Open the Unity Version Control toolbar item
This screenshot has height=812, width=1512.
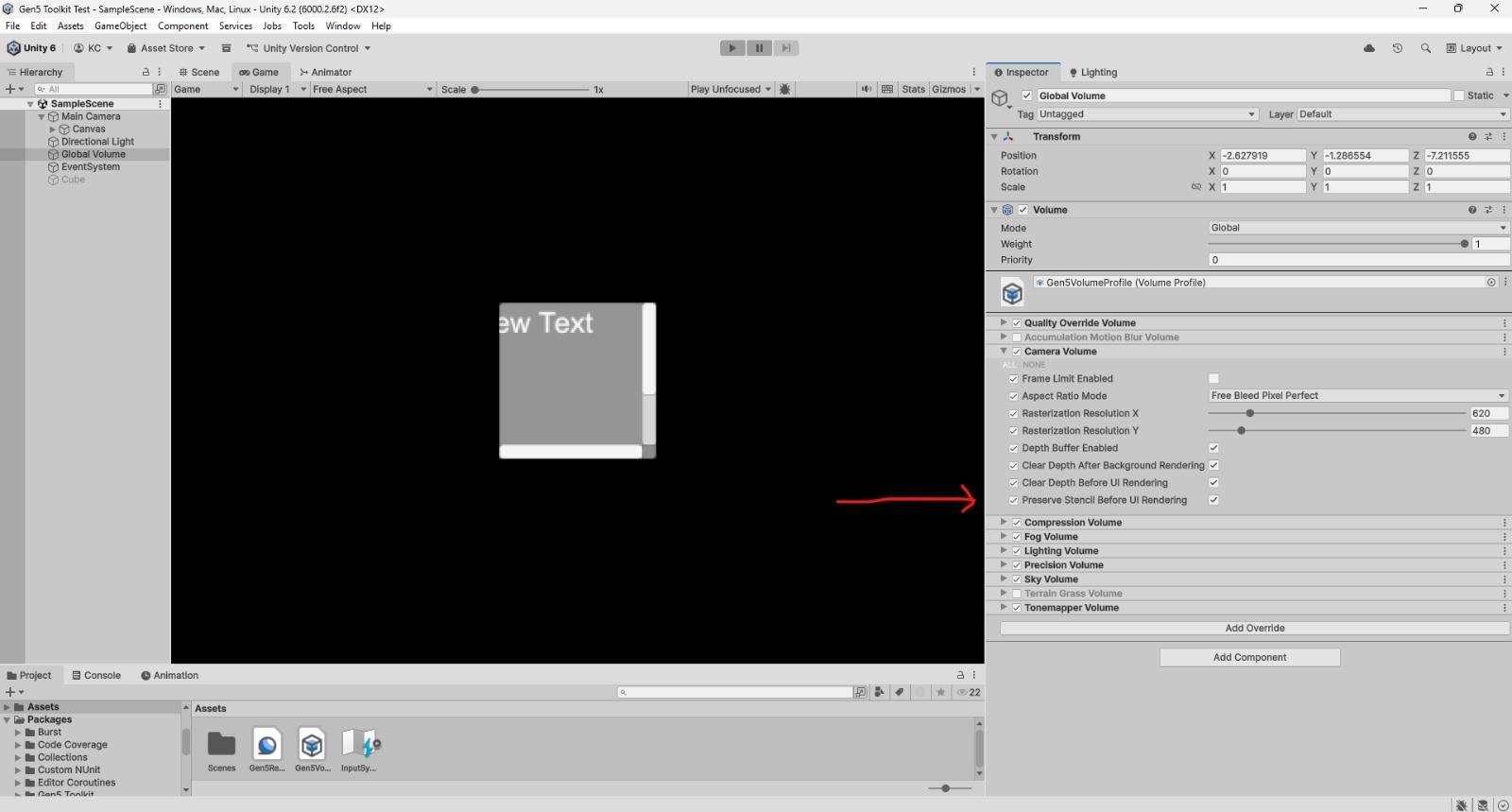click(308, 48)
